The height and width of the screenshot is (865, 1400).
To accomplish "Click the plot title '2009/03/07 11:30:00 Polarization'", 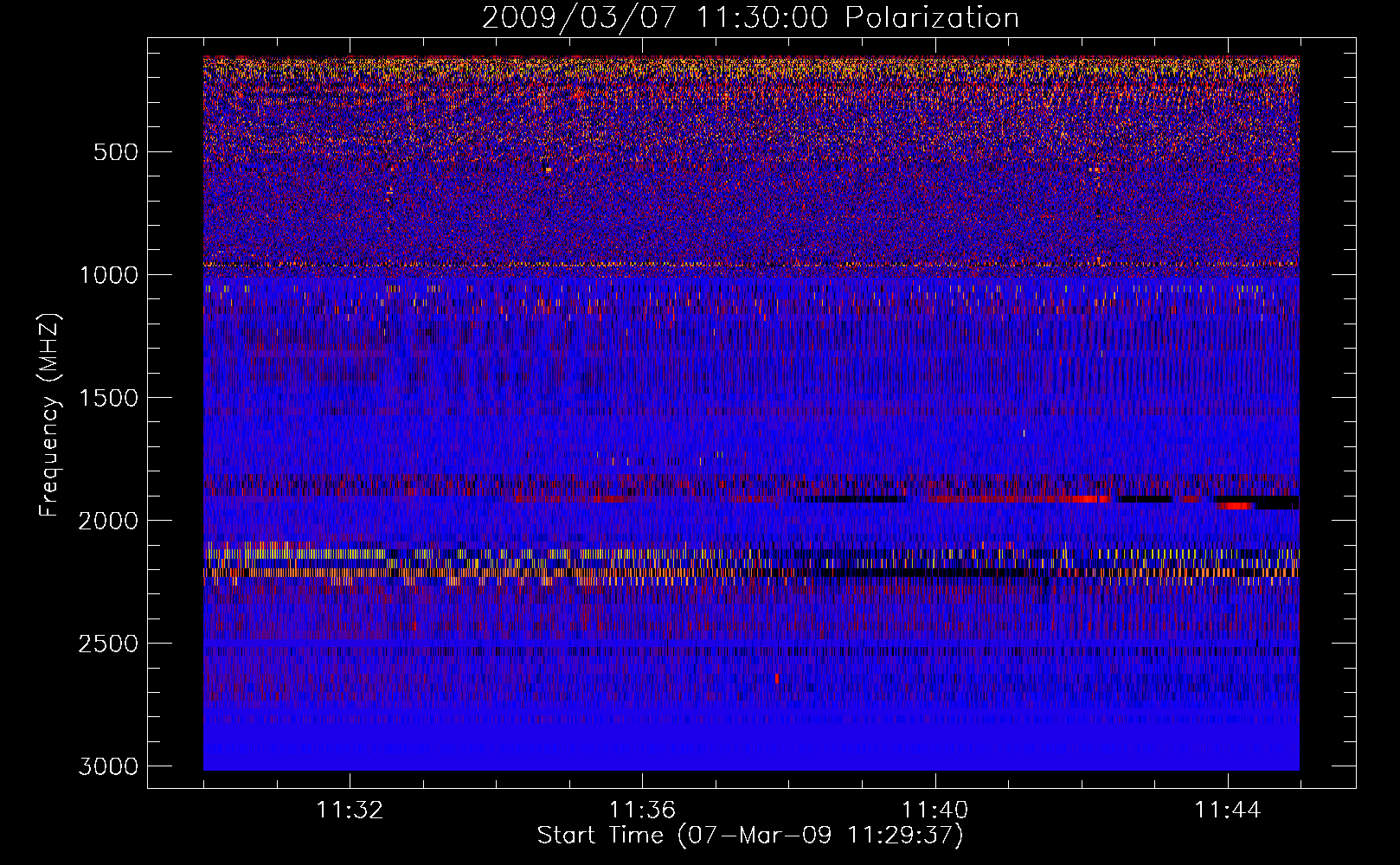I will coord(750,17).
